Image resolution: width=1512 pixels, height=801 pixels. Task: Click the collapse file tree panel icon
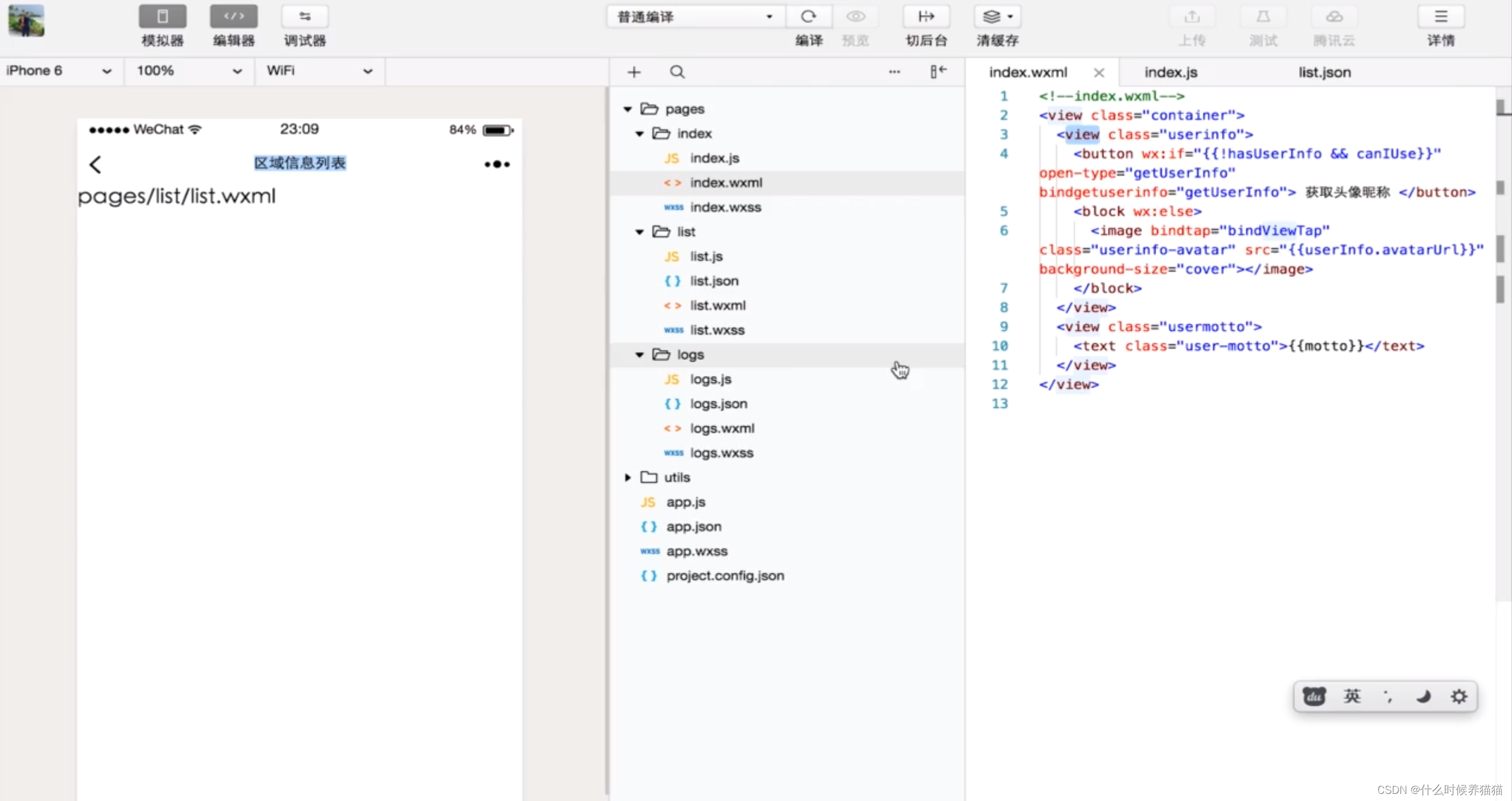tap(938, 72)
